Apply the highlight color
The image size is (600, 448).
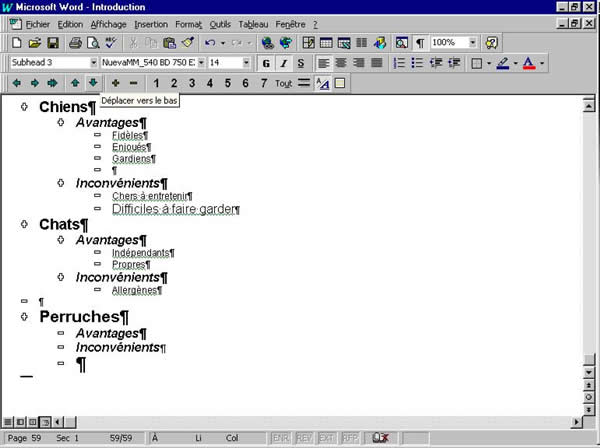pos(503,63)
